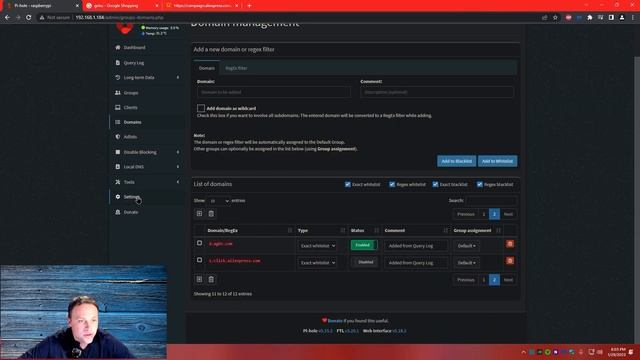Click the Donate icon in sidebar
The width and height of the screenshot is (640, 360).
click(118, 212)
